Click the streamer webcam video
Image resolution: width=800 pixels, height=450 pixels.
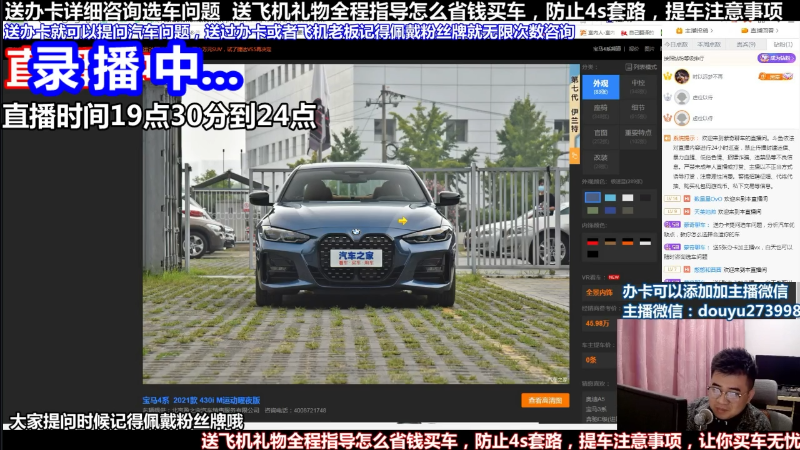pyautogui.click(x=708, y=376)
